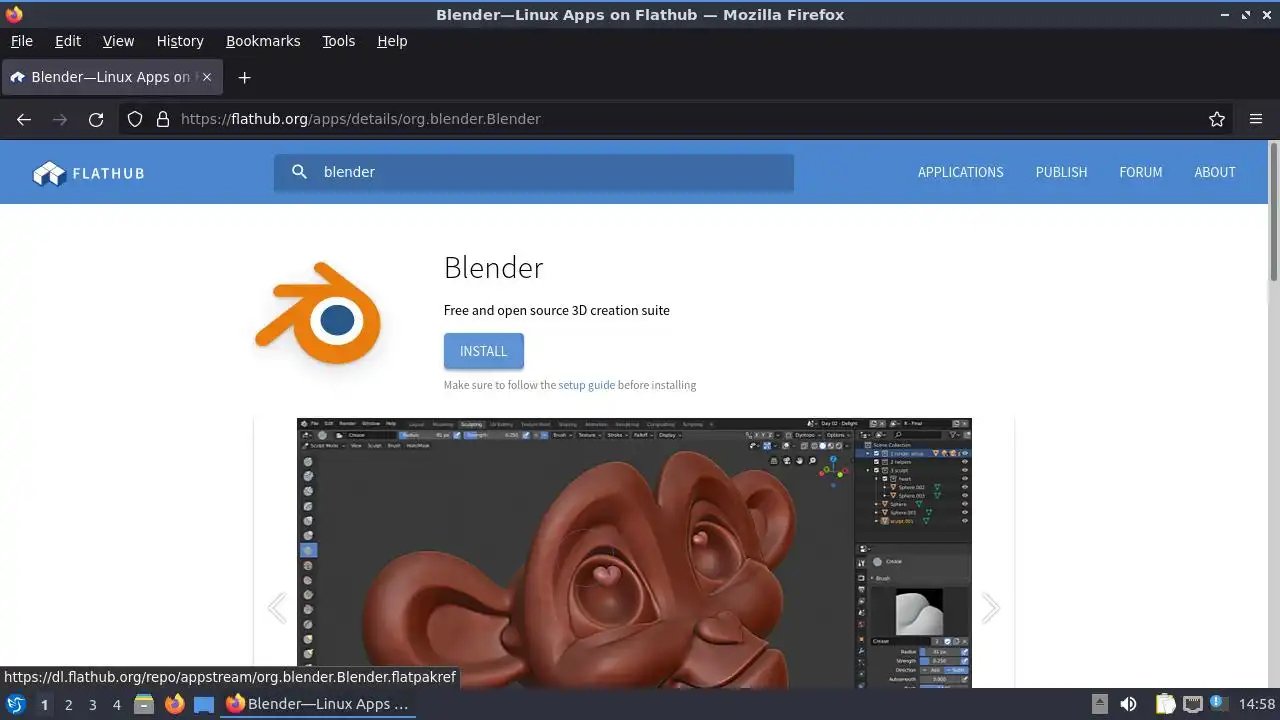1280x720 pixels.
Task: Open the Help menu
Action: [x=392, y=41]
